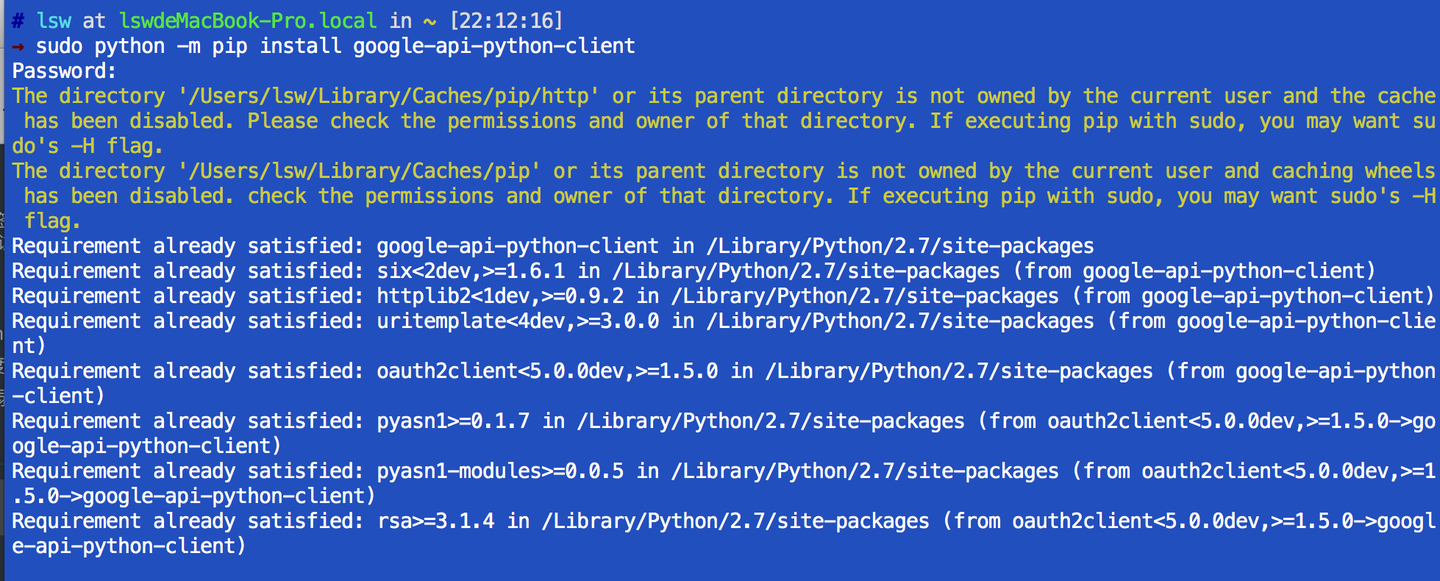1440x581 pixels.
Task: Click the Password: prompt line
Action: [64, 71]
